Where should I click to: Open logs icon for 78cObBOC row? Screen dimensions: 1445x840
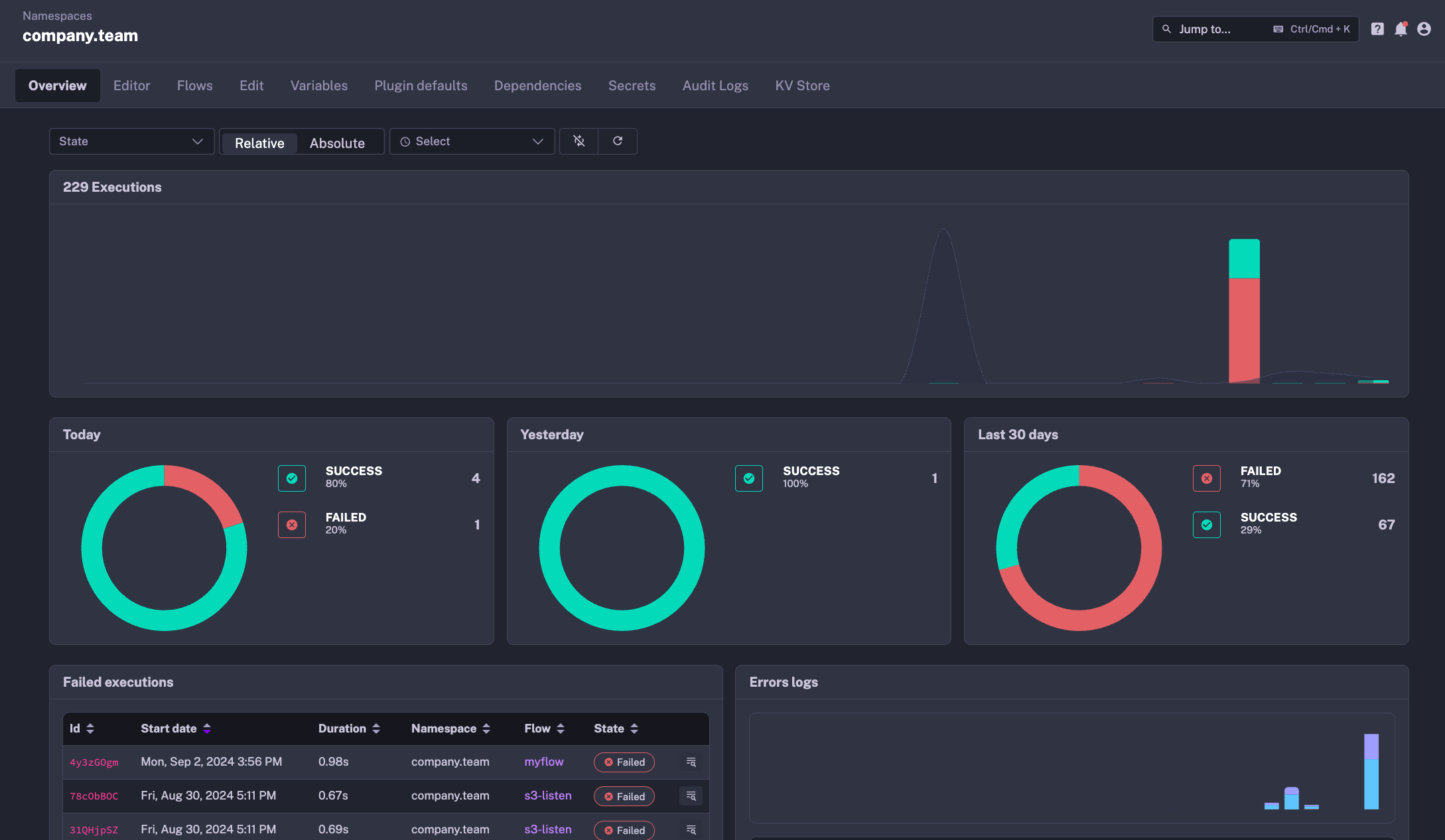pyautogui.click(x=691, y=796)
